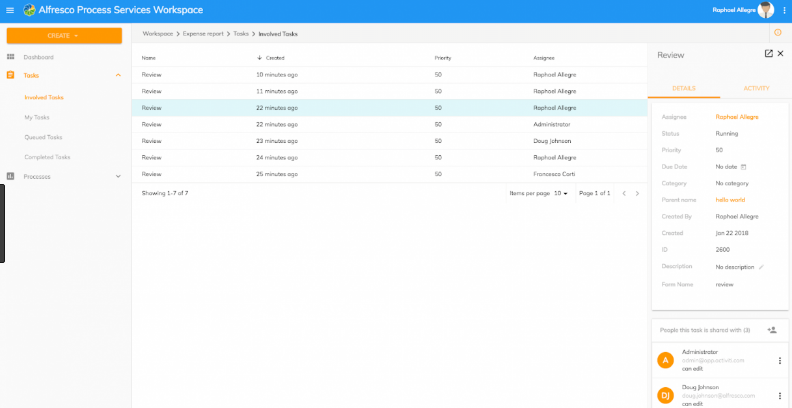The image size is (792, 408).
Task: Open the Due Date calendar picker
Action: 743,167
